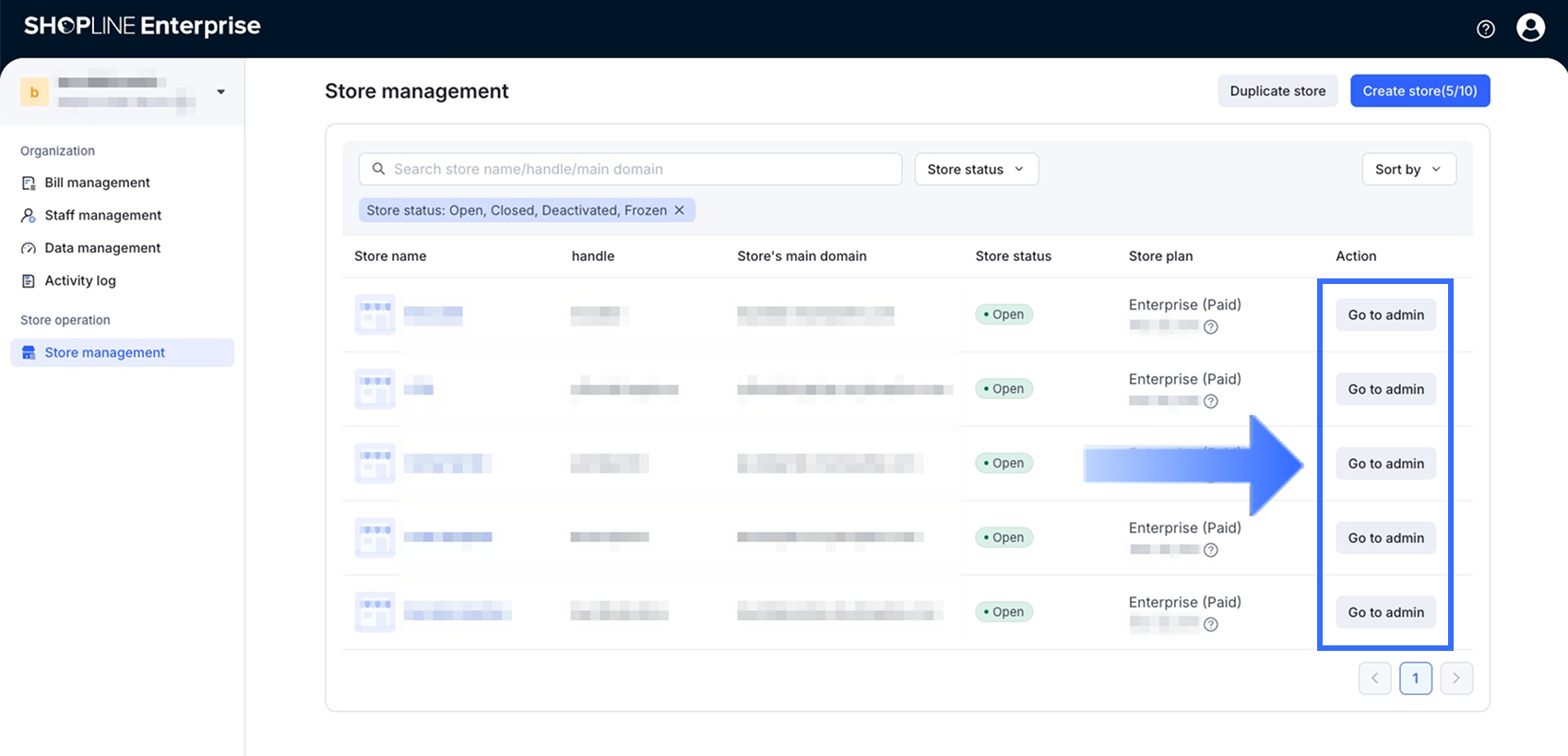The image size is (1568, 756).
Task: Open the Sort by dropdown
Action: 1408,169
